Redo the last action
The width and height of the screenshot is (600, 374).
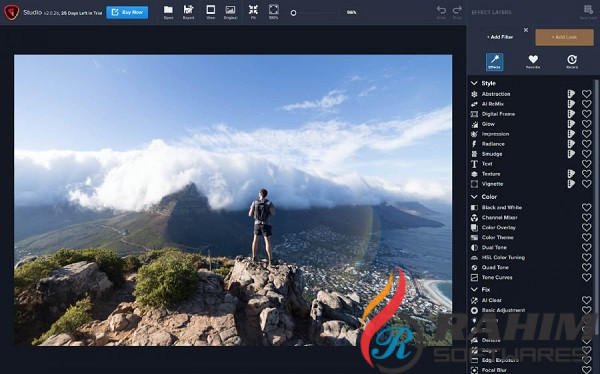(x=457, y=12)
